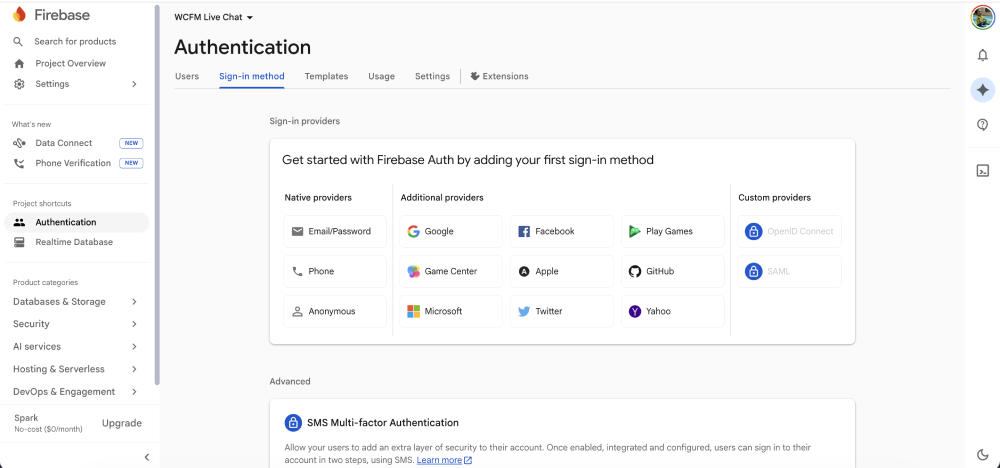Open the Cloud Shell terminal icon
Image resolution: width=1000 pixels, height=468 pixels.
click(x=982, y=170)
